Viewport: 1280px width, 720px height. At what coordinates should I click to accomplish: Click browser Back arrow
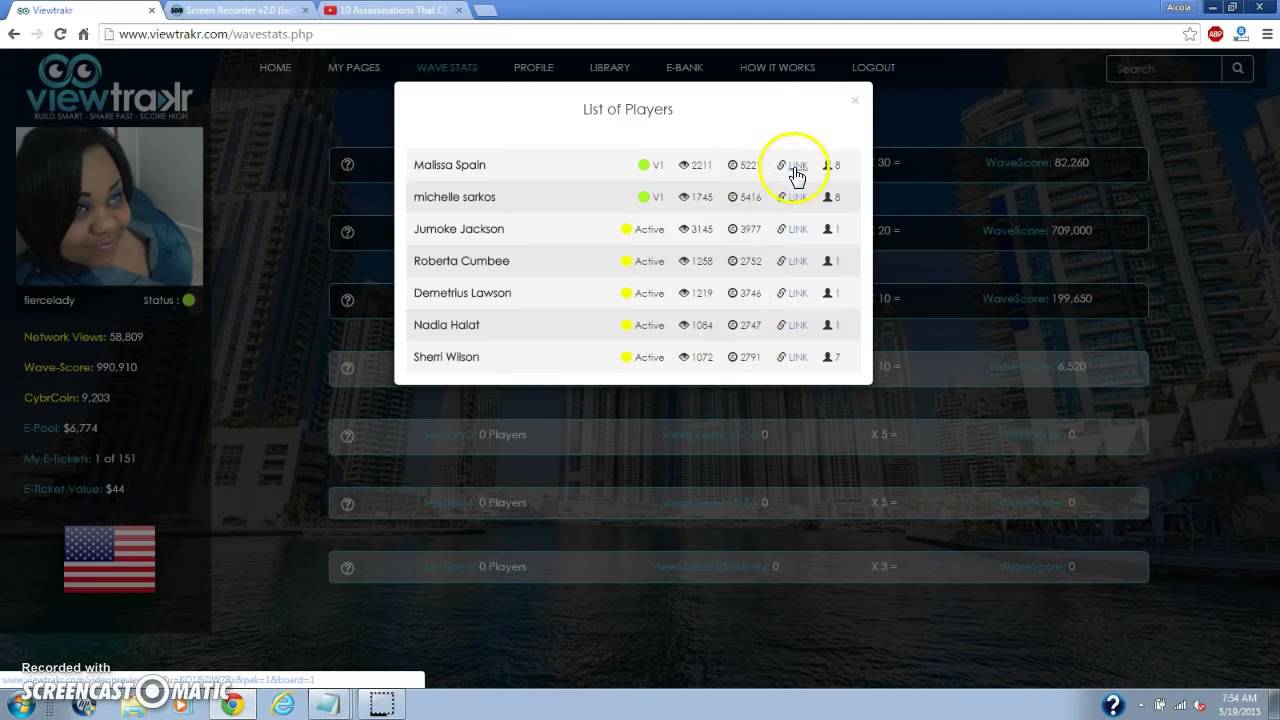coord(14,34)
